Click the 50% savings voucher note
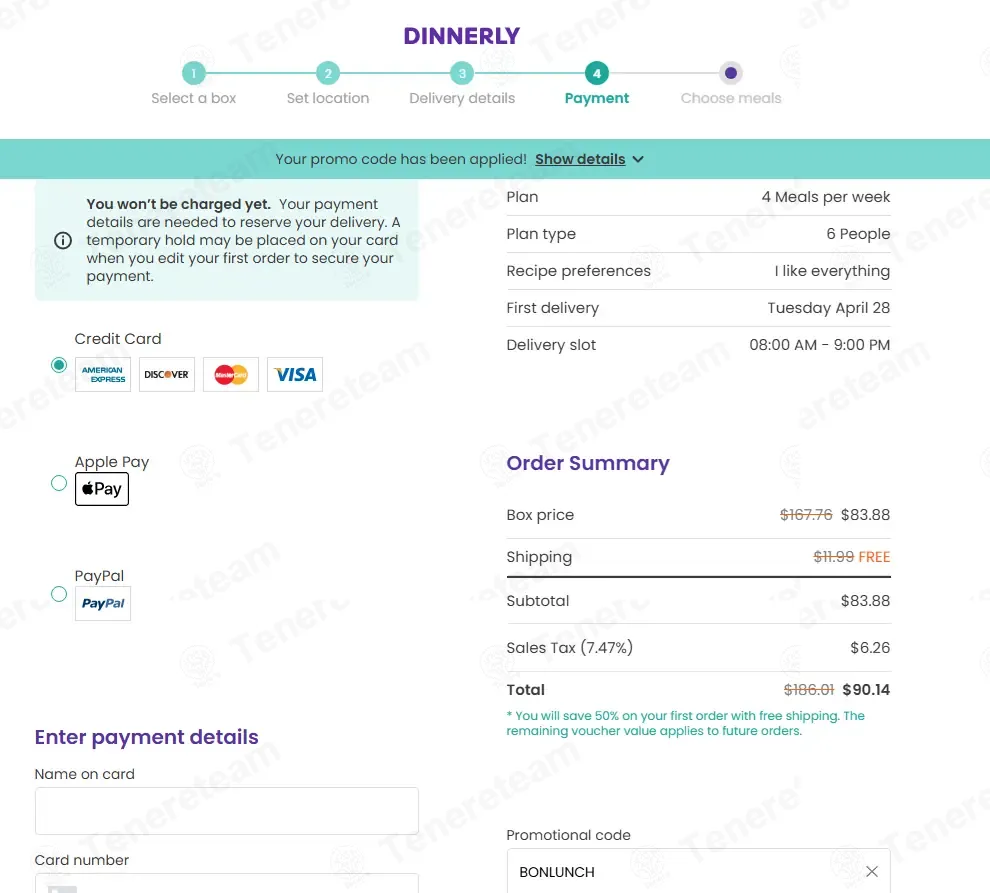Screen dimensions: 990x893 click(x=685, y=723)
